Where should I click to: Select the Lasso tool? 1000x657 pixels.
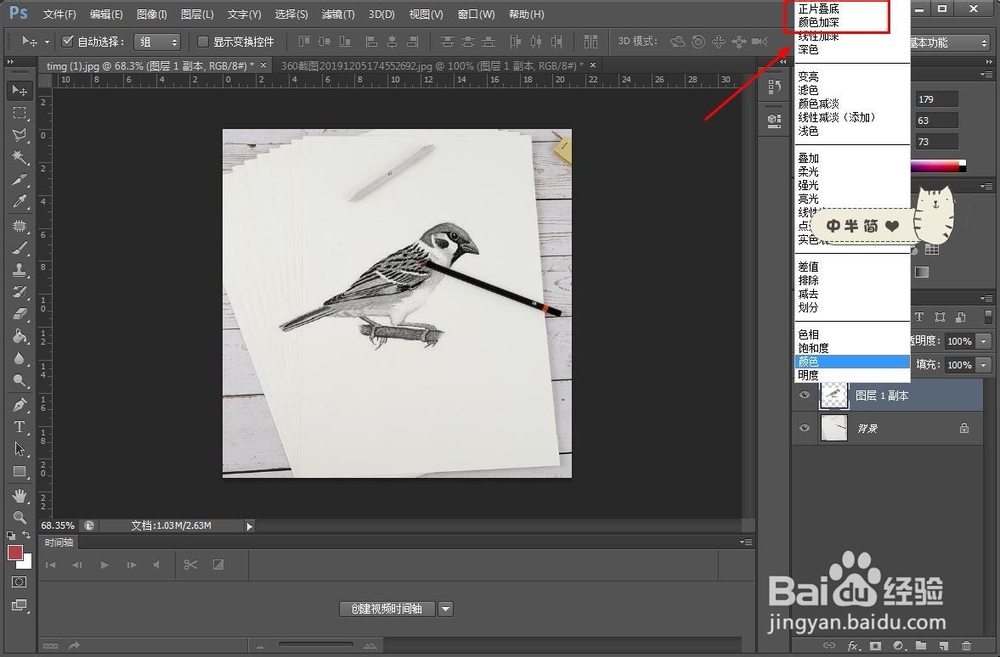point(19,135)
